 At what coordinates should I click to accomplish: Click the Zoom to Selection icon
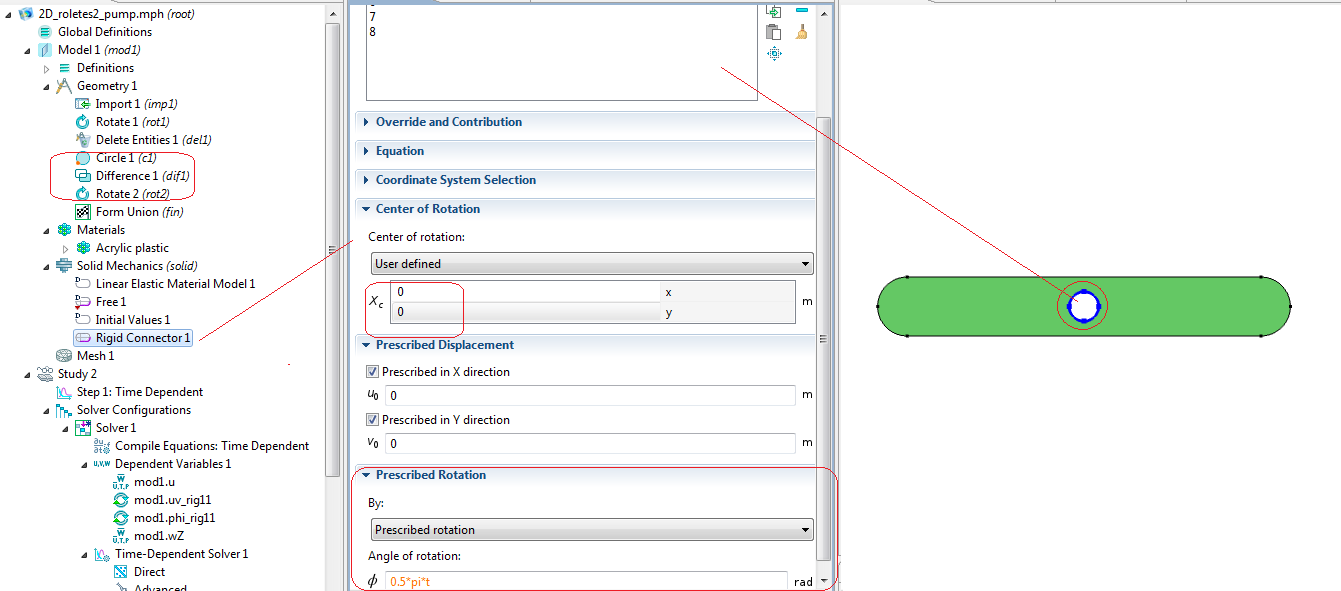pyautogui.click(x=773, y=54)
